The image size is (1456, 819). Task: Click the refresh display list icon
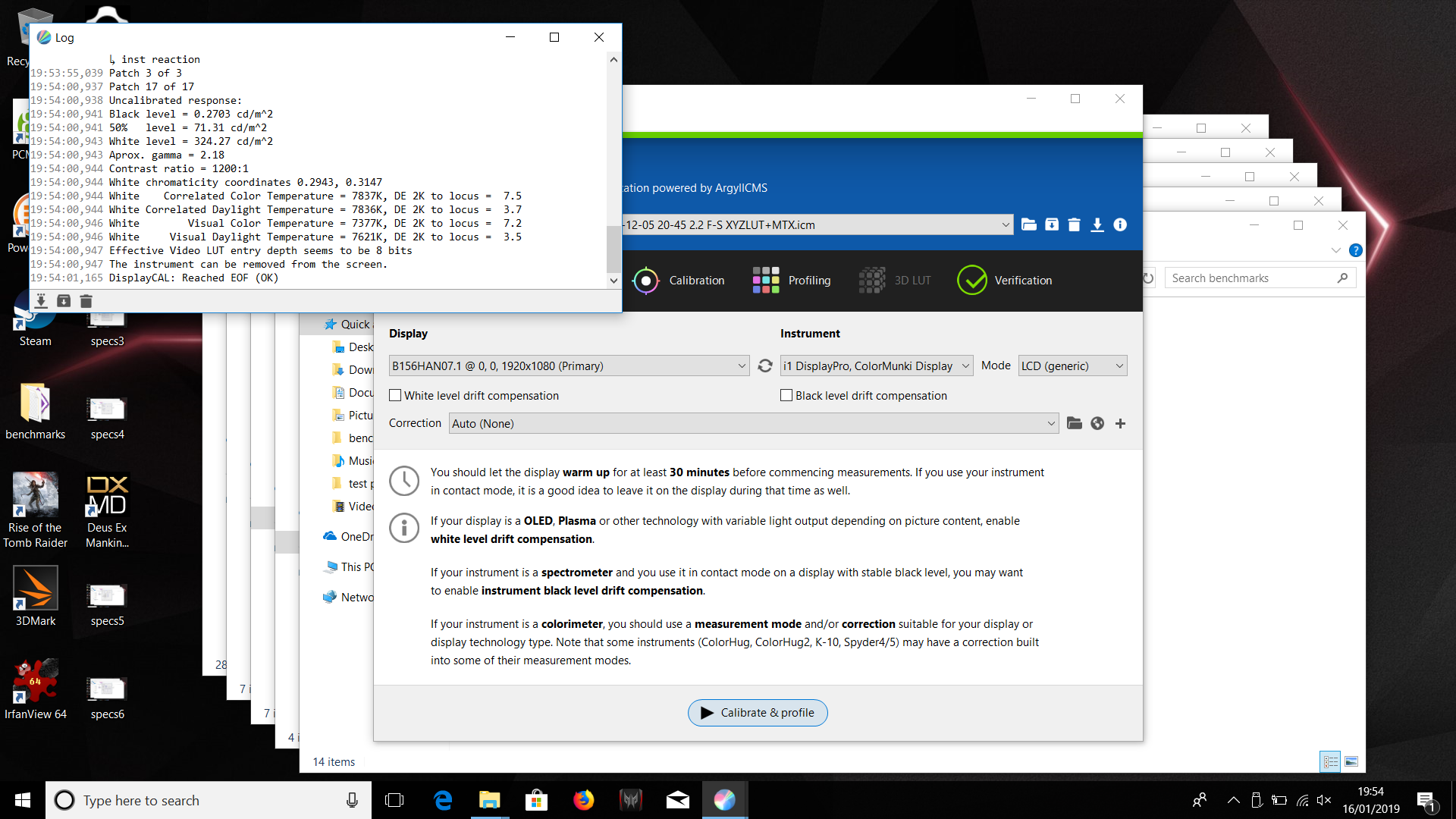coord(765,366)
